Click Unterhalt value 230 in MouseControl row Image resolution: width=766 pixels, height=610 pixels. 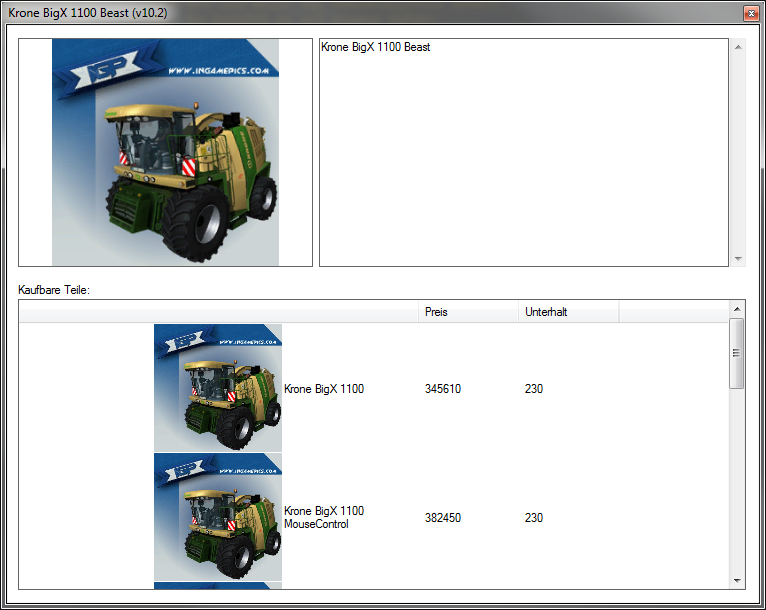tap(533, 518)
